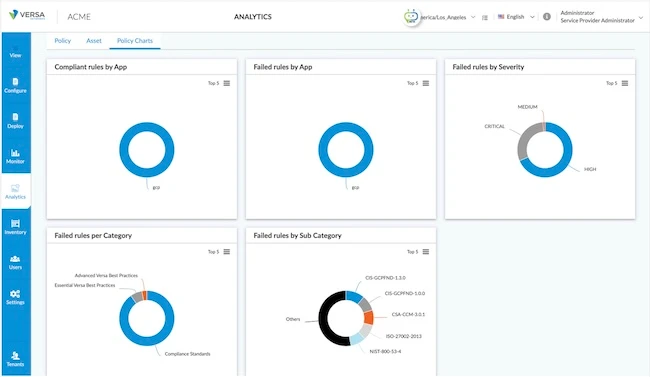
Task: Open Top 5 selector on Failed rules by Severity
Action: pyautogui.click(x=611, y=83)
